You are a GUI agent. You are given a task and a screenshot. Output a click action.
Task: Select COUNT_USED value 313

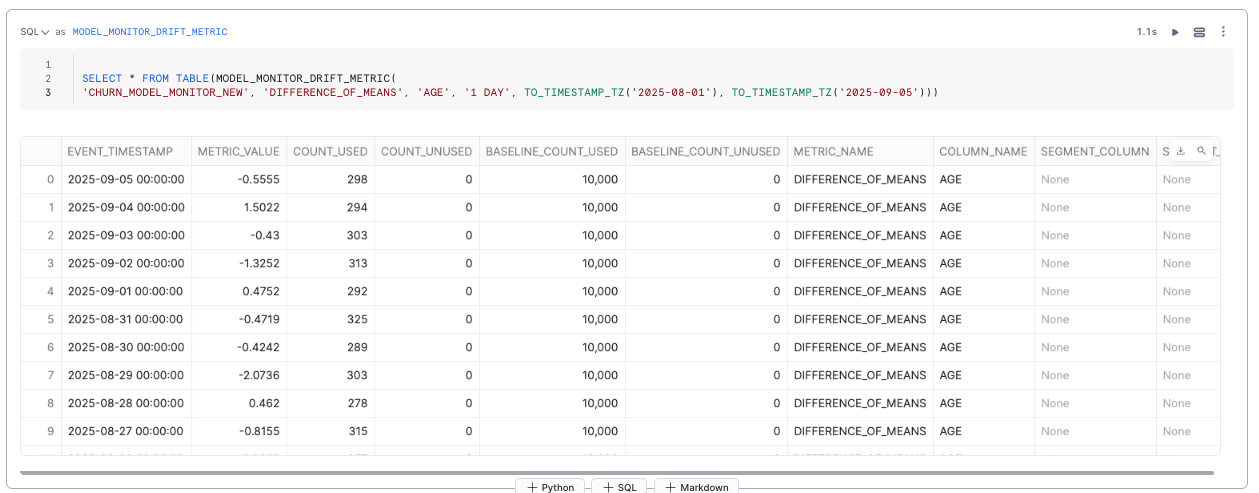(330, 263)
